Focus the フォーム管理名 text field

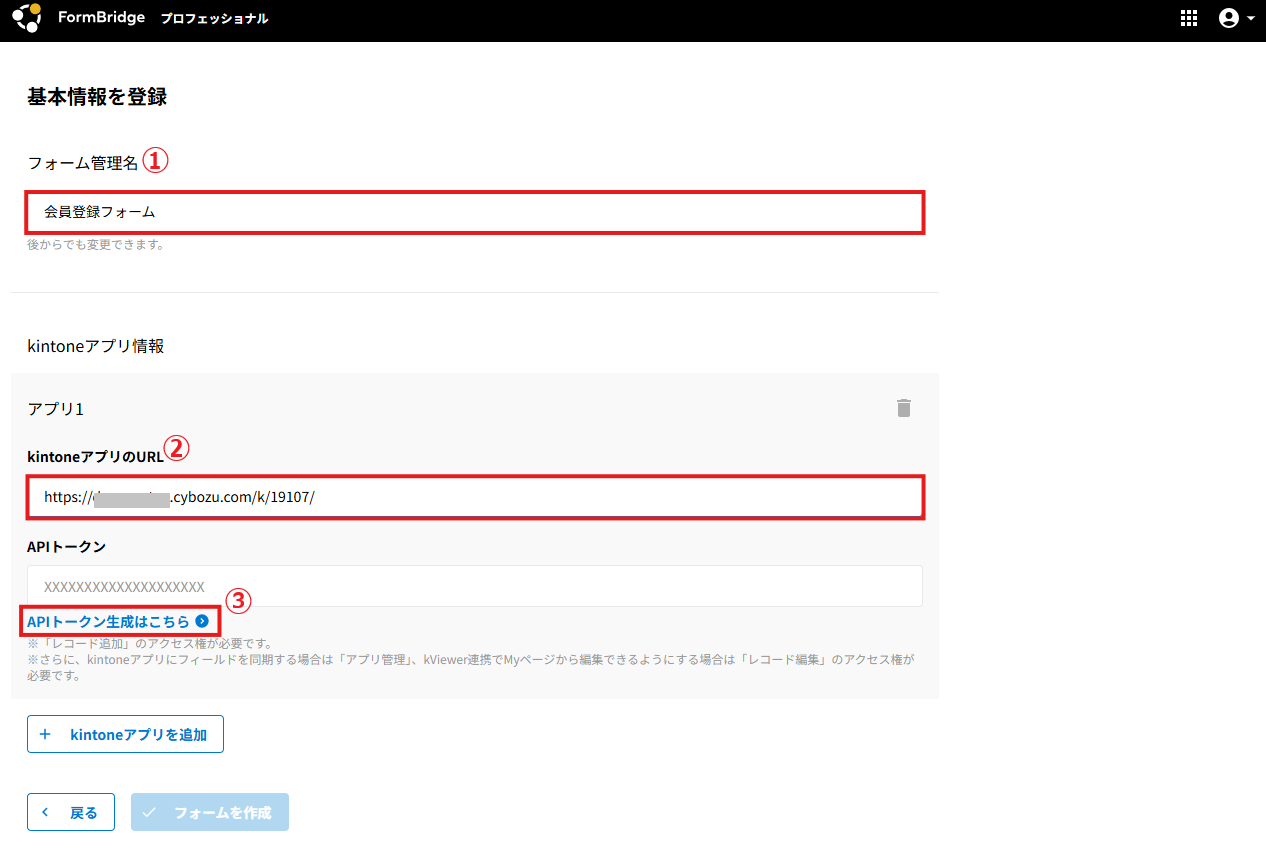pyautogui.click(x=475, y=212)
